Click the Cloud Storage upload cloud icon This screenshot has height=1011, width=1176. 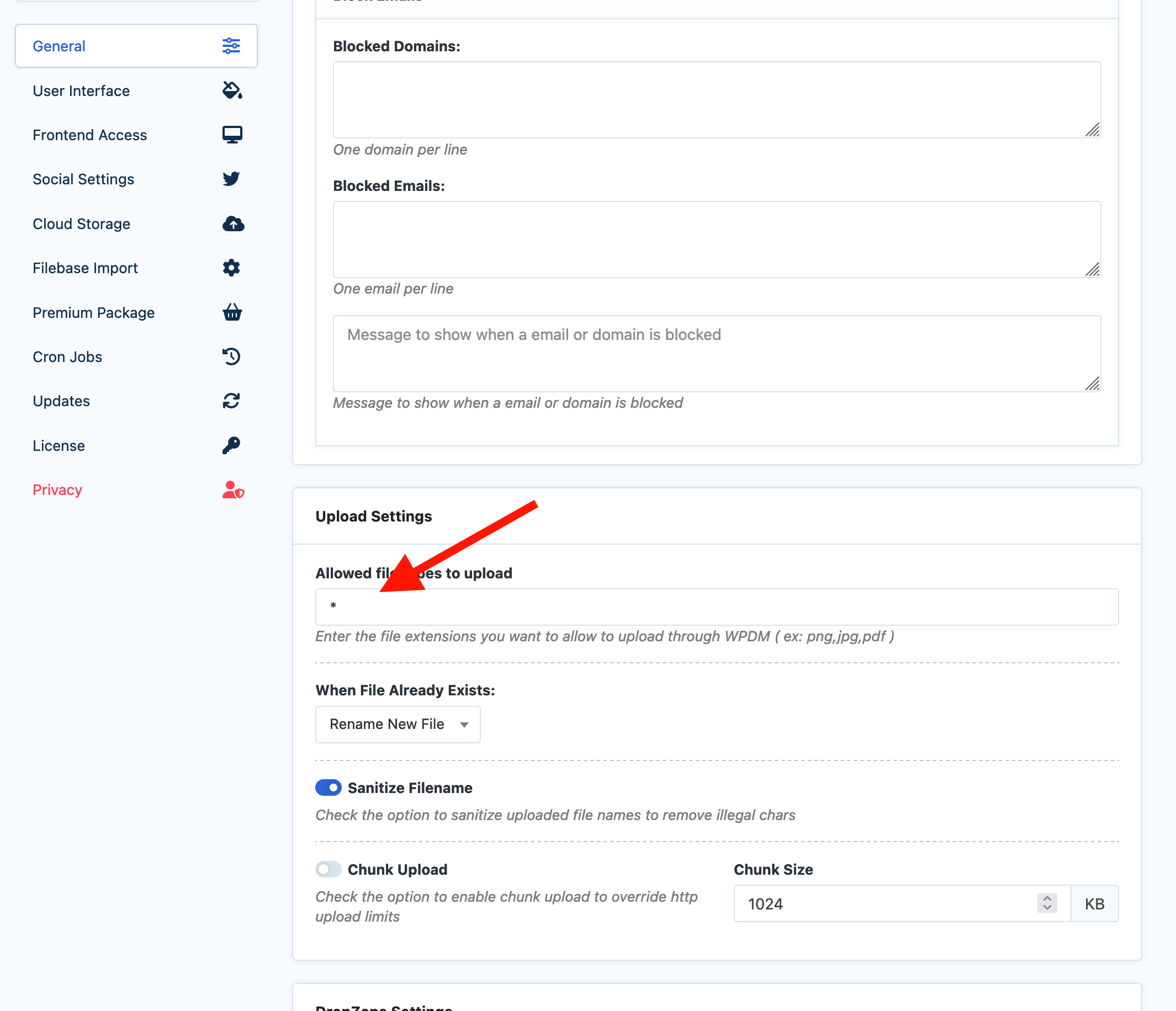[x=234, y=224]
